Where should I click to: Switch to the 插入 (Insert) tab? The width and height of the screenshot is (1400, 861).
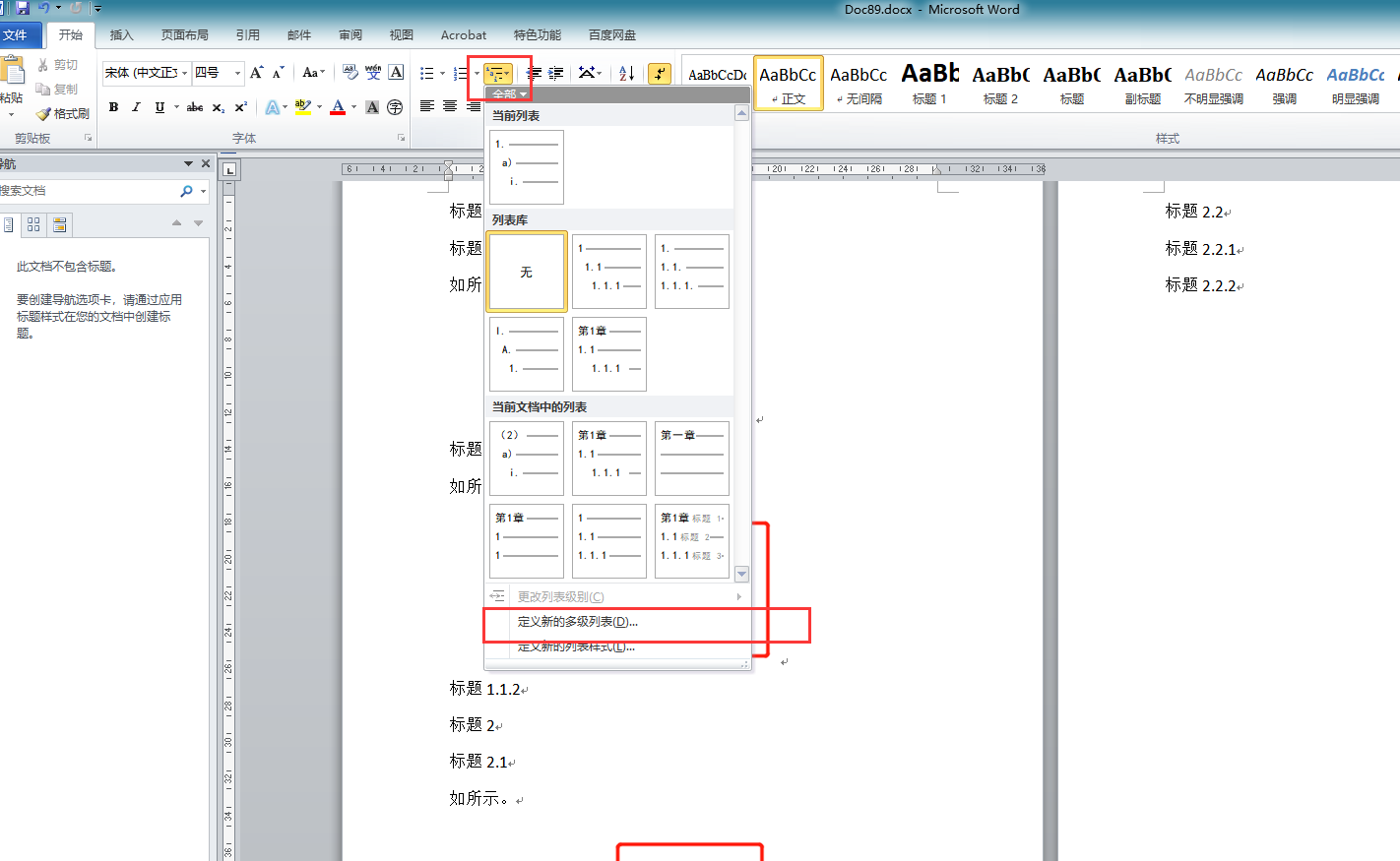pos(121,35)
